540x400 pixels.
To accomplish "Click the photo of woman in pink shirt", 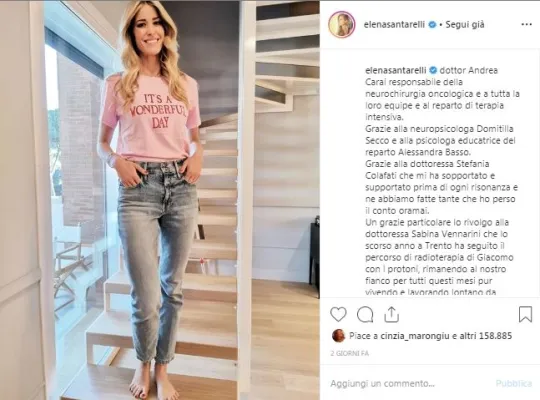I will click(160, 200).
